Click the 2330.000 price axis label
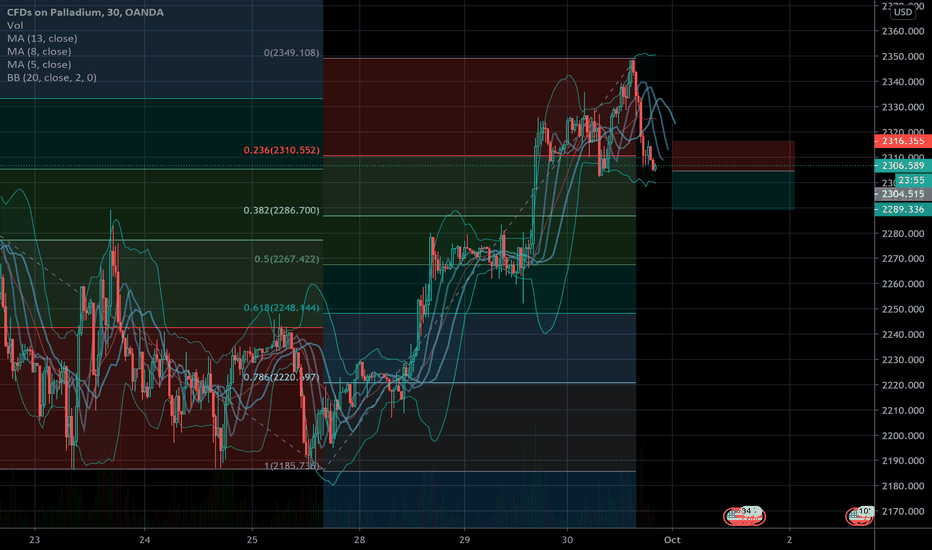The height and width of the screenshot is (550, 932). (903, 108)
